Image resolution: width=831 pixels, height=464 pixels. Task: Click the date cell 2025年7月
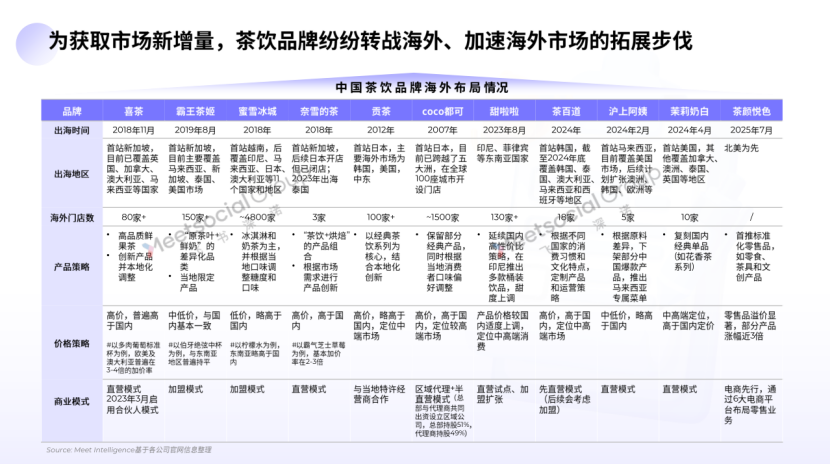click(752, 130)
